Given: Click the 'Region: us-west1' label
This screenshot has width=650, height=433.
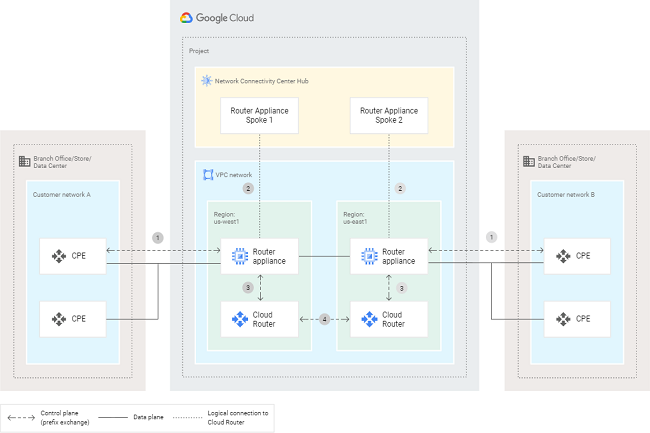Looking at the screenshot, I should pos(226,218).
